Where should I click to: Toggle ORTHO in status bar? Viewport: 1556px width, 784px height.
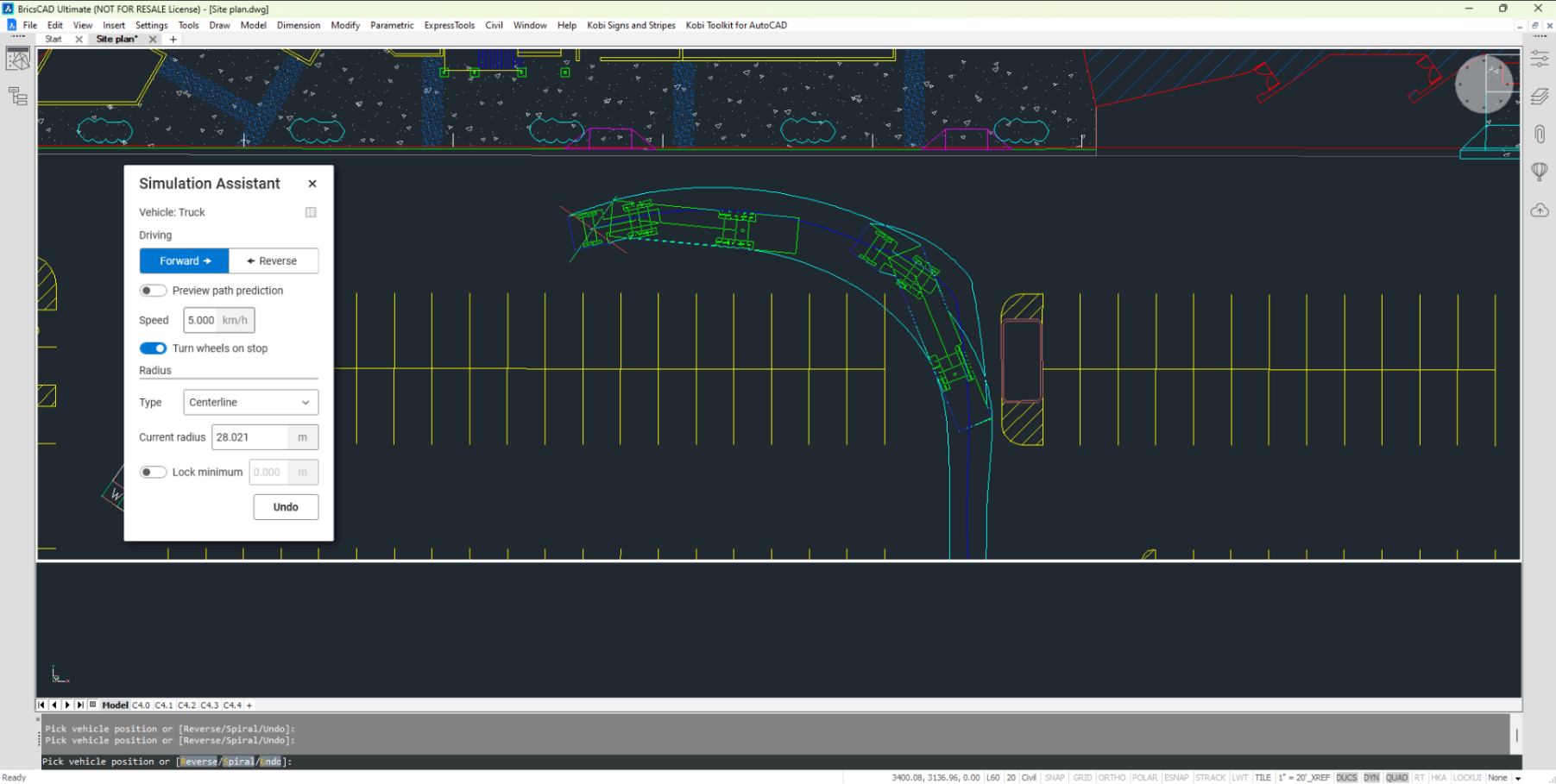tap(1112, 777)
